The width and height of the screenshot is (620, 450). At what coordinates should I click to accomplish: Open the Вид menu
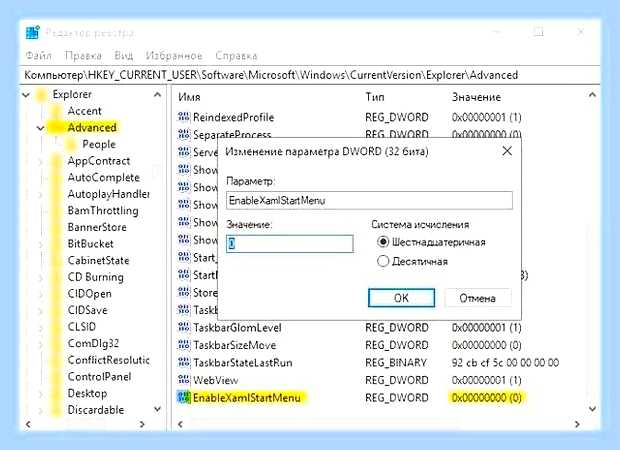(x=123, y=55)
